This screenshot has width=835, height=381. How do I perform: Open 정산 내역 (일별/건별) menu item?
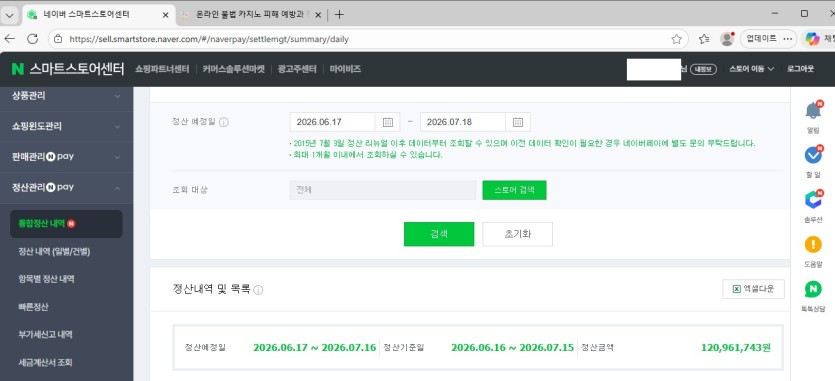54,252
